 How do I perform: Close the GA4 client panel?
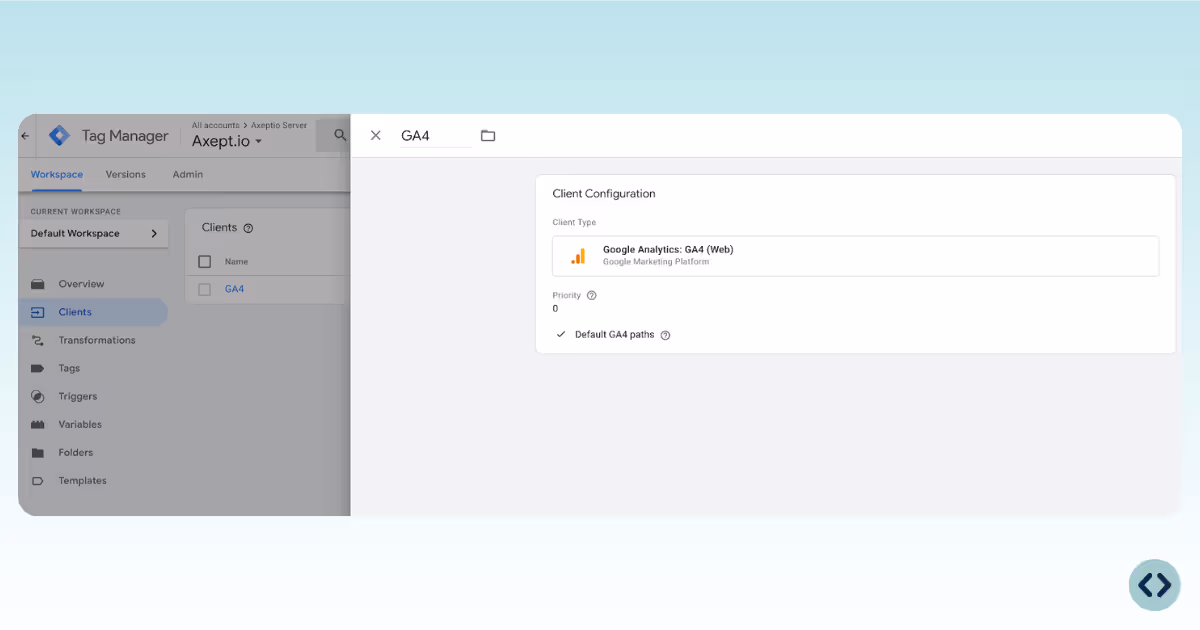pyautogui.click(x=376, y=135)
